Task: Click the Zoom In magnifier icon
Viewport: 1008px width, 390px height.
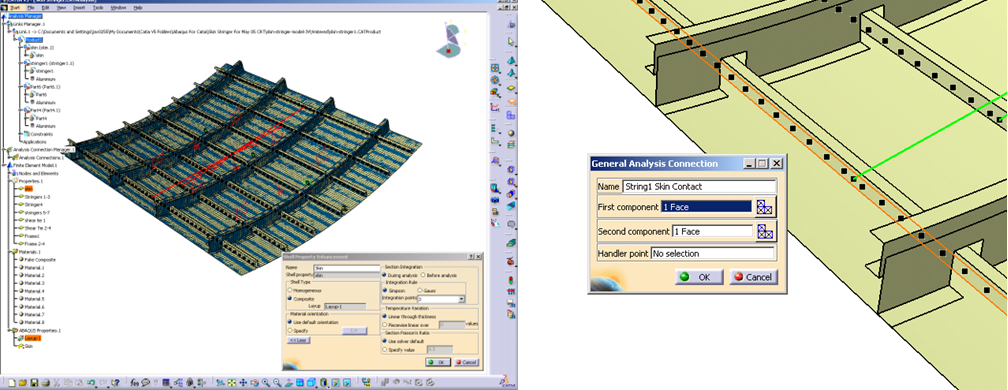Action: (x=266, y=383)
